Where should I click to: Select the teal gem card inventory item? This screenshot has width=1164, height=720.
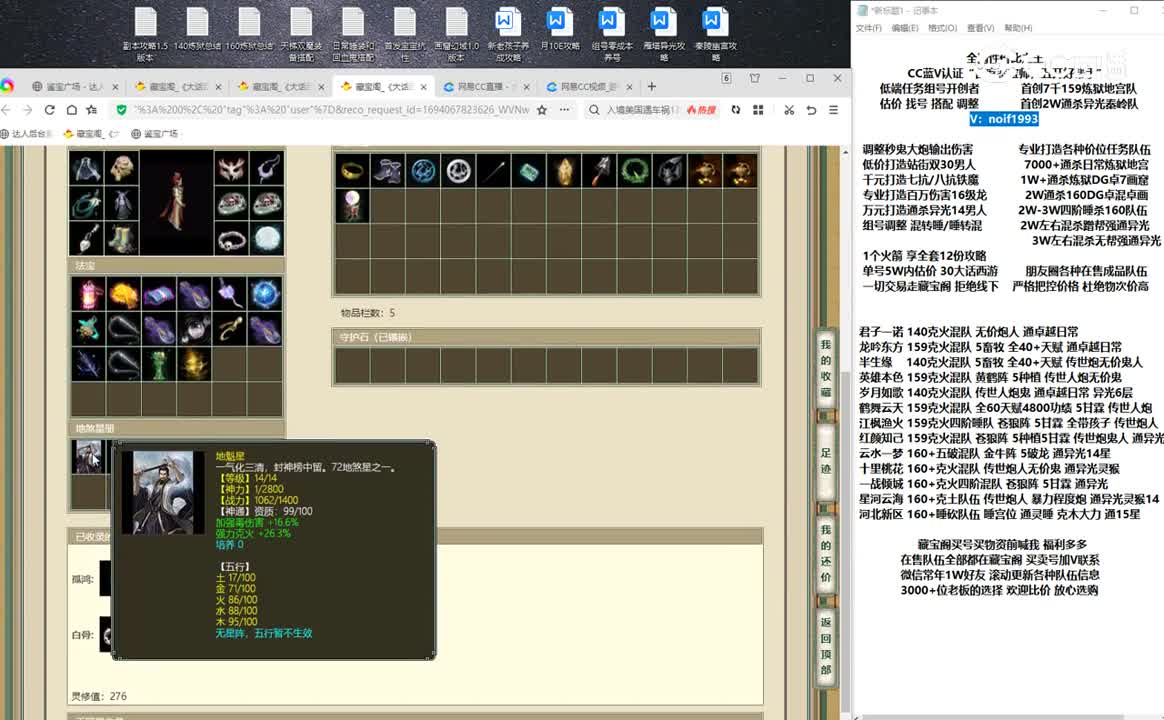529,171
